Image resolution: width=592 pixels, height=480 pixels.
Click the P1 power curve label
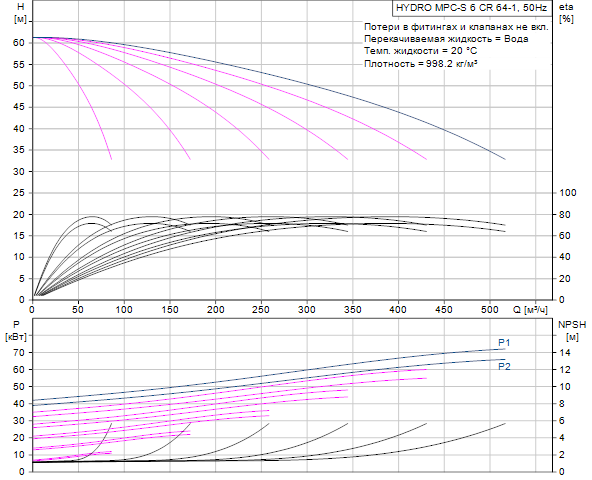pos(504,343)
